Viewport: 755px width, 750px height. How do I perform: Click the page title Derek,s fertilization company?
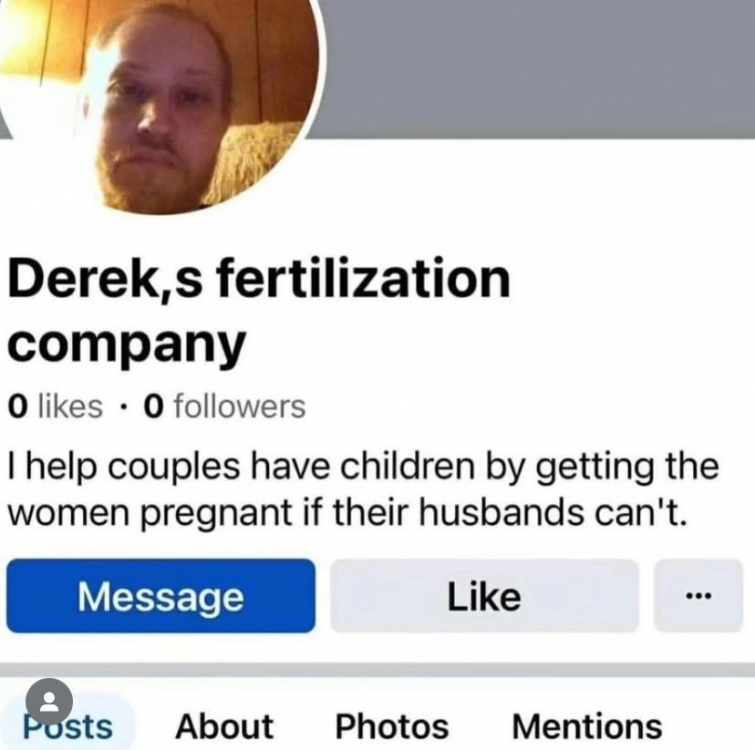coord(259,312)
